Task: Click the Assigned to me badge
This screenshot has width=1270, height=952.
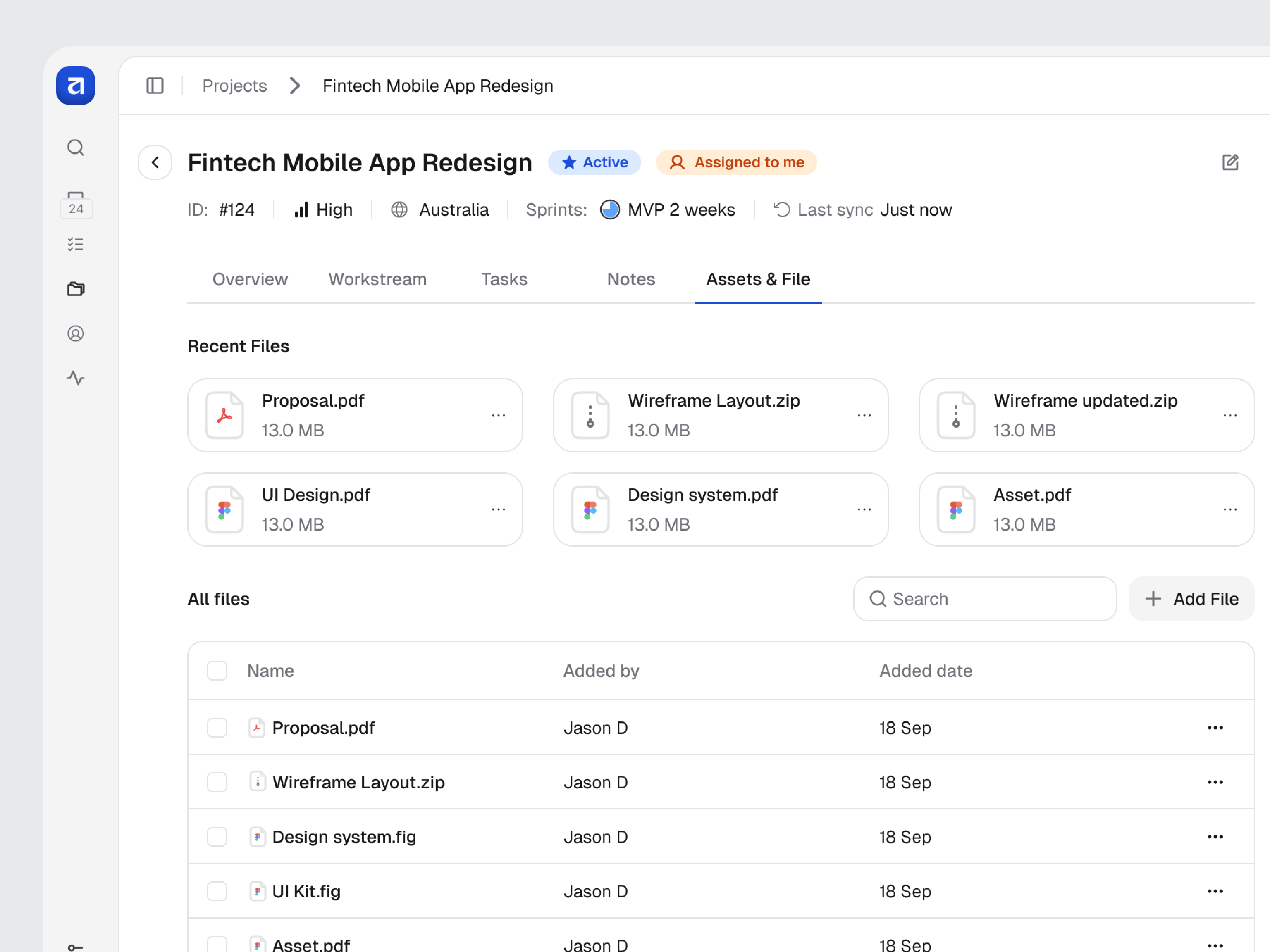Action: pyautogui.click(x=736, y=162)
